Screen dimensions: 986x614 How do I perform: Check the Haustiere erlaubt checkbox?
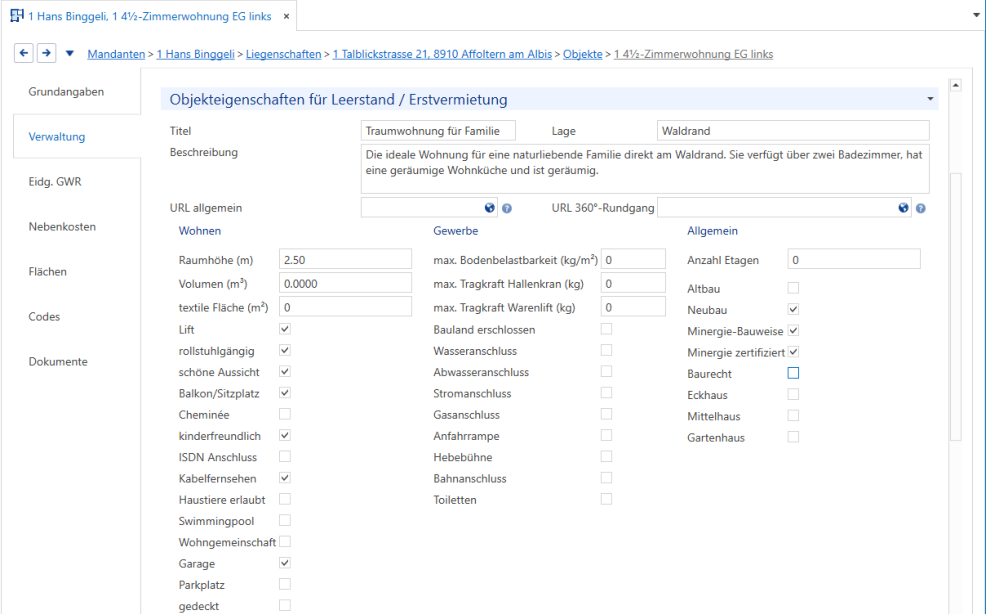(x=285, y=500)
